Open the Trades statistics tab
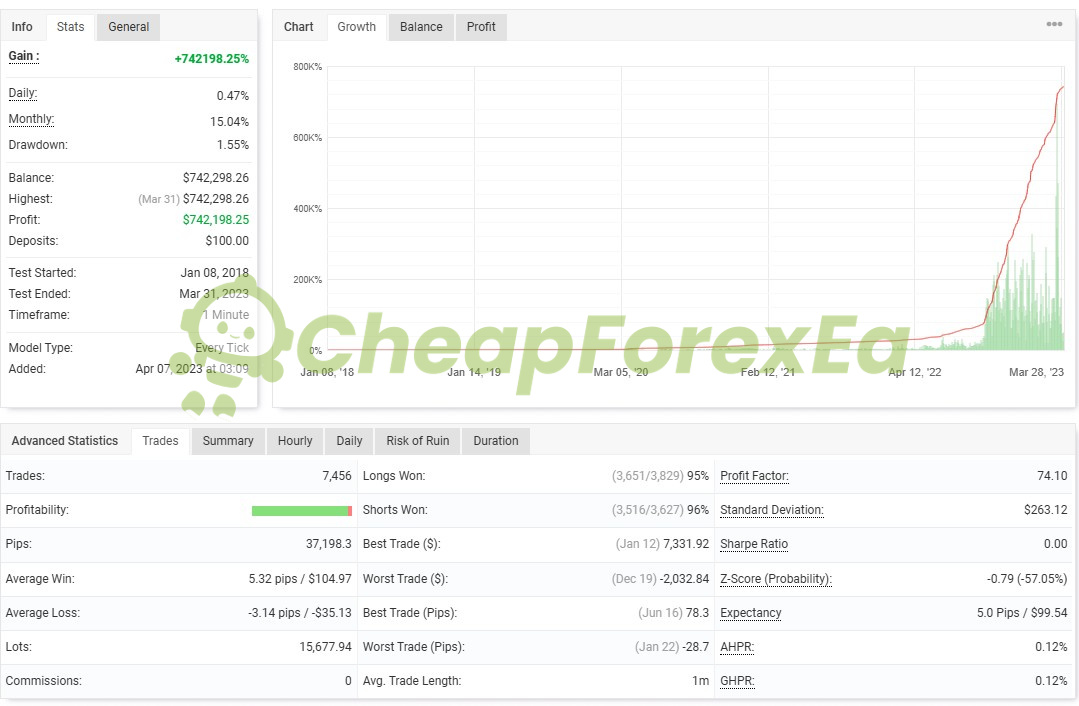The width and height of the screenshot is (1079, 706). coord(160,440)
